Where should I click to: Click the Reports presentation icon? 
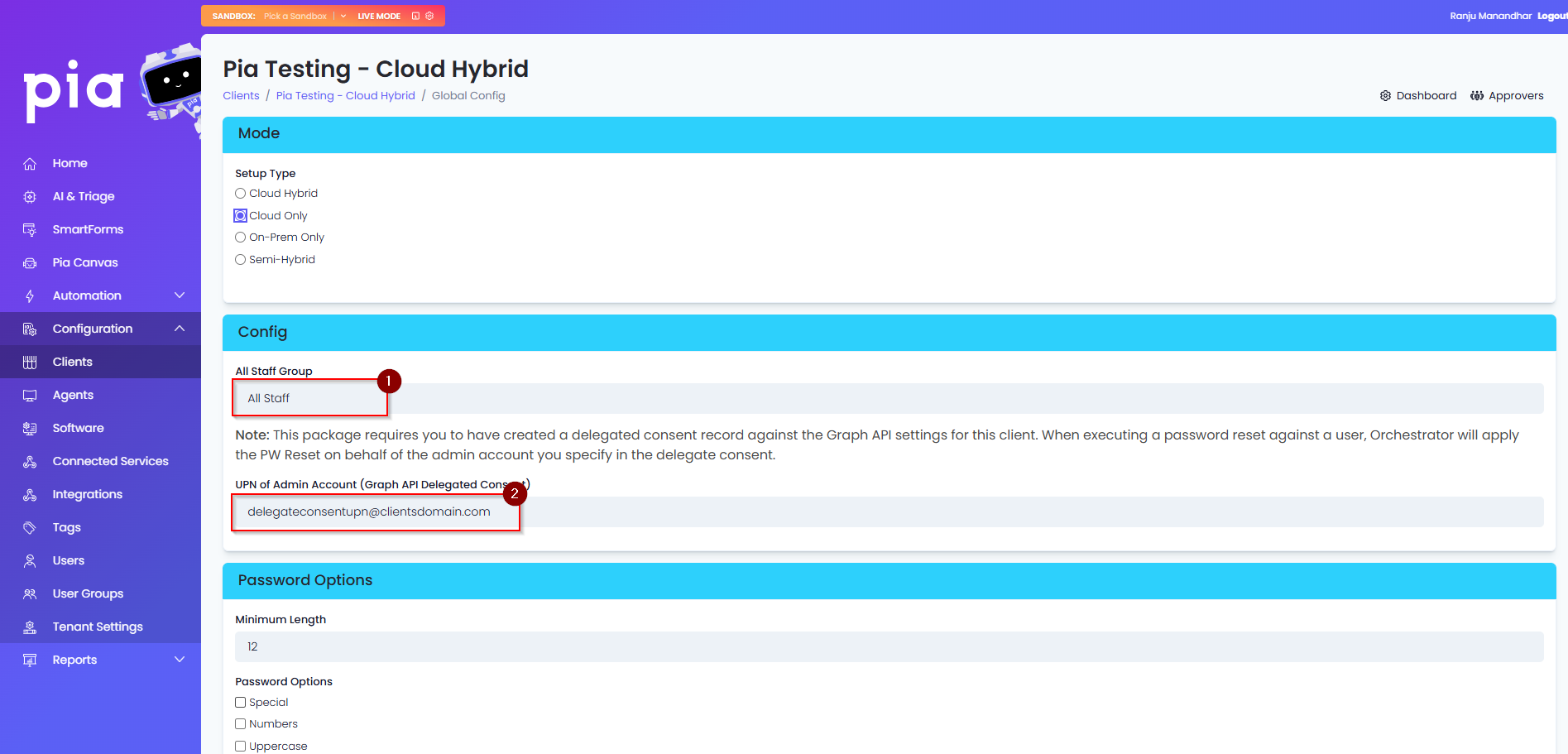click(x=30, y=660)
